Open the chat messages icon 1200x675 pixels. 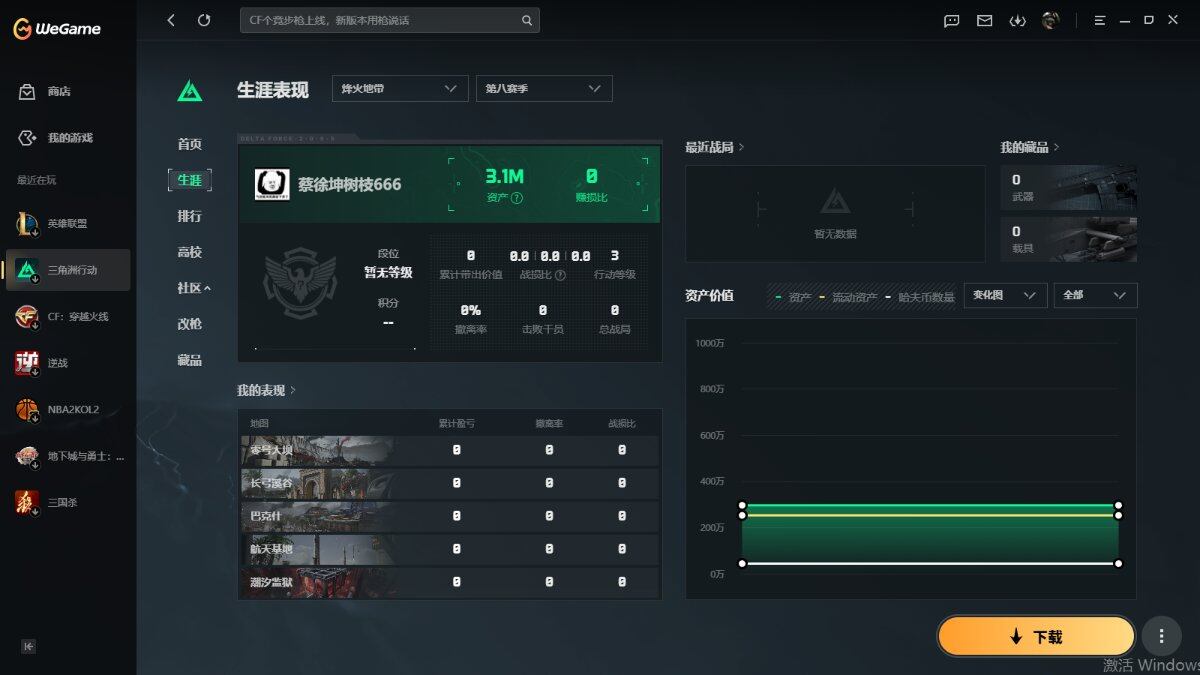(x=952, y=20)
